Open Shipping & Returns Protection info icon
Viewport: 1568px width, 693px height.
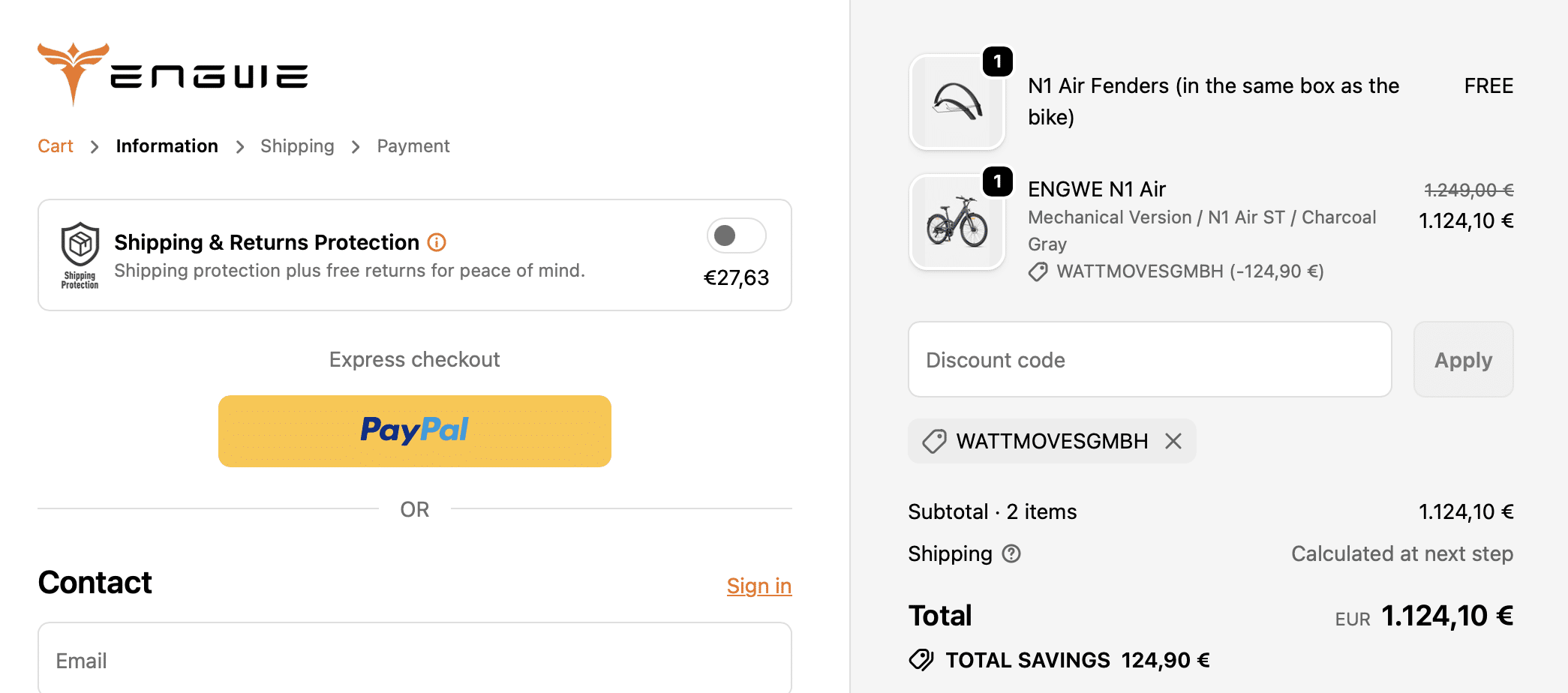tap(437, 242)
